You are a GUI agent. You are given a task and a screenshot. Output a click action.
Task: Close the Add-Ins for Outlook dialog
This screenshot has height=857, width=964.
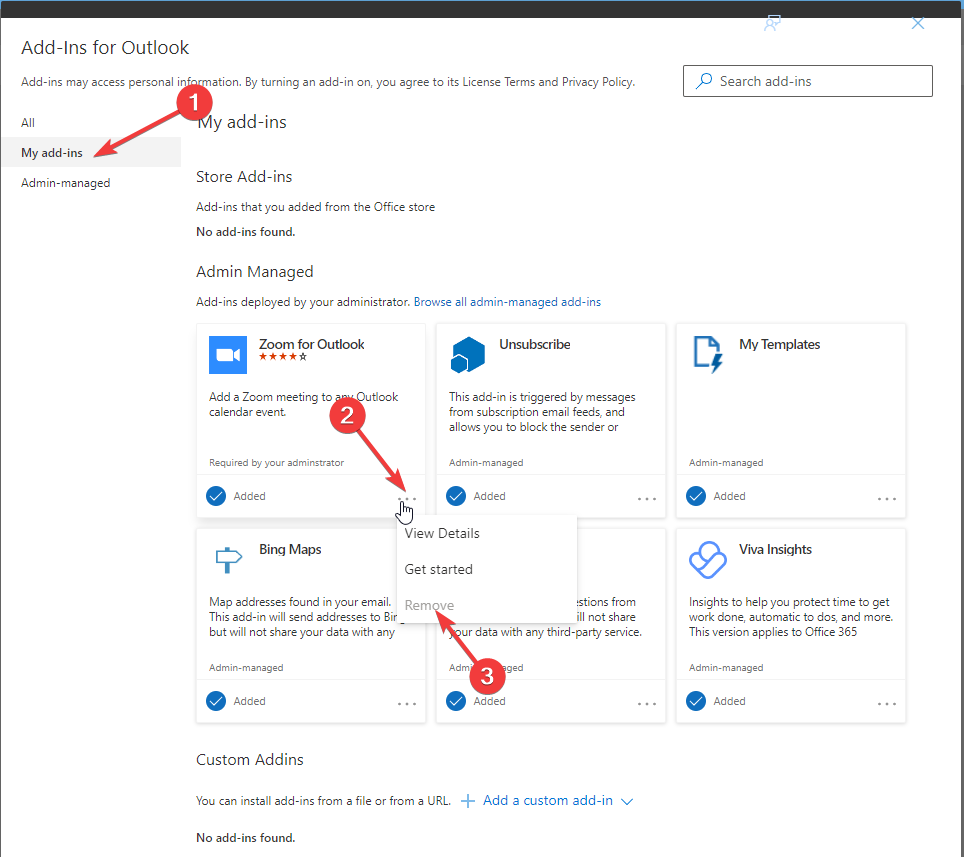[918, 23]
